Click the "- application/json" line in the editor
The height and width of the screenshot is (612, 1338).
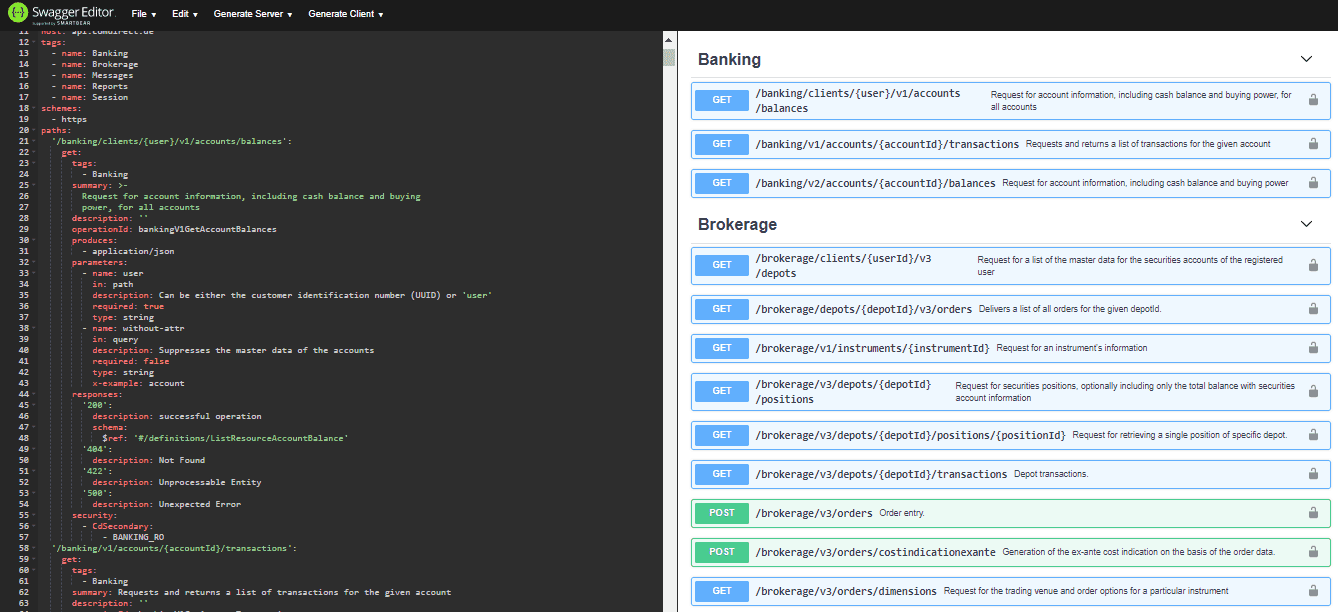pos(128,251)
